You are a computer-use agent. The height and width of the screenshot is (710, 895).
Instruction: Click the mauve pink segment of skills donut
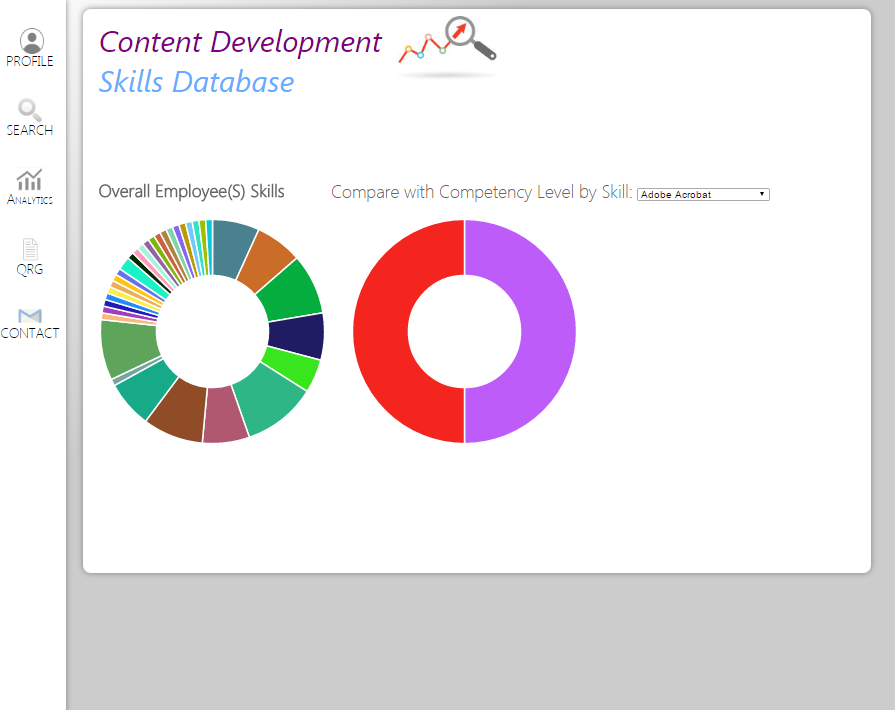tap(225, 416)
